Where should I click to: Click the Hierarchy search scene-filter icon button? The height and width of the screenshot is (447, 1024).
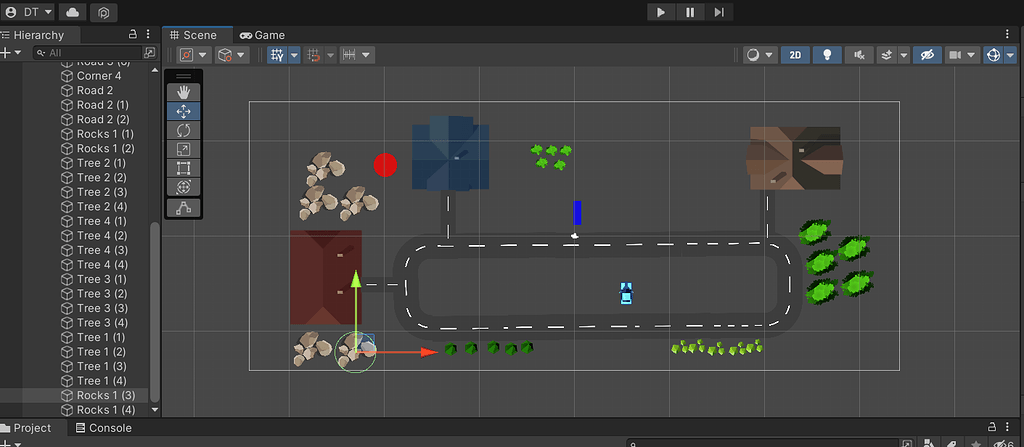[150, 52]
